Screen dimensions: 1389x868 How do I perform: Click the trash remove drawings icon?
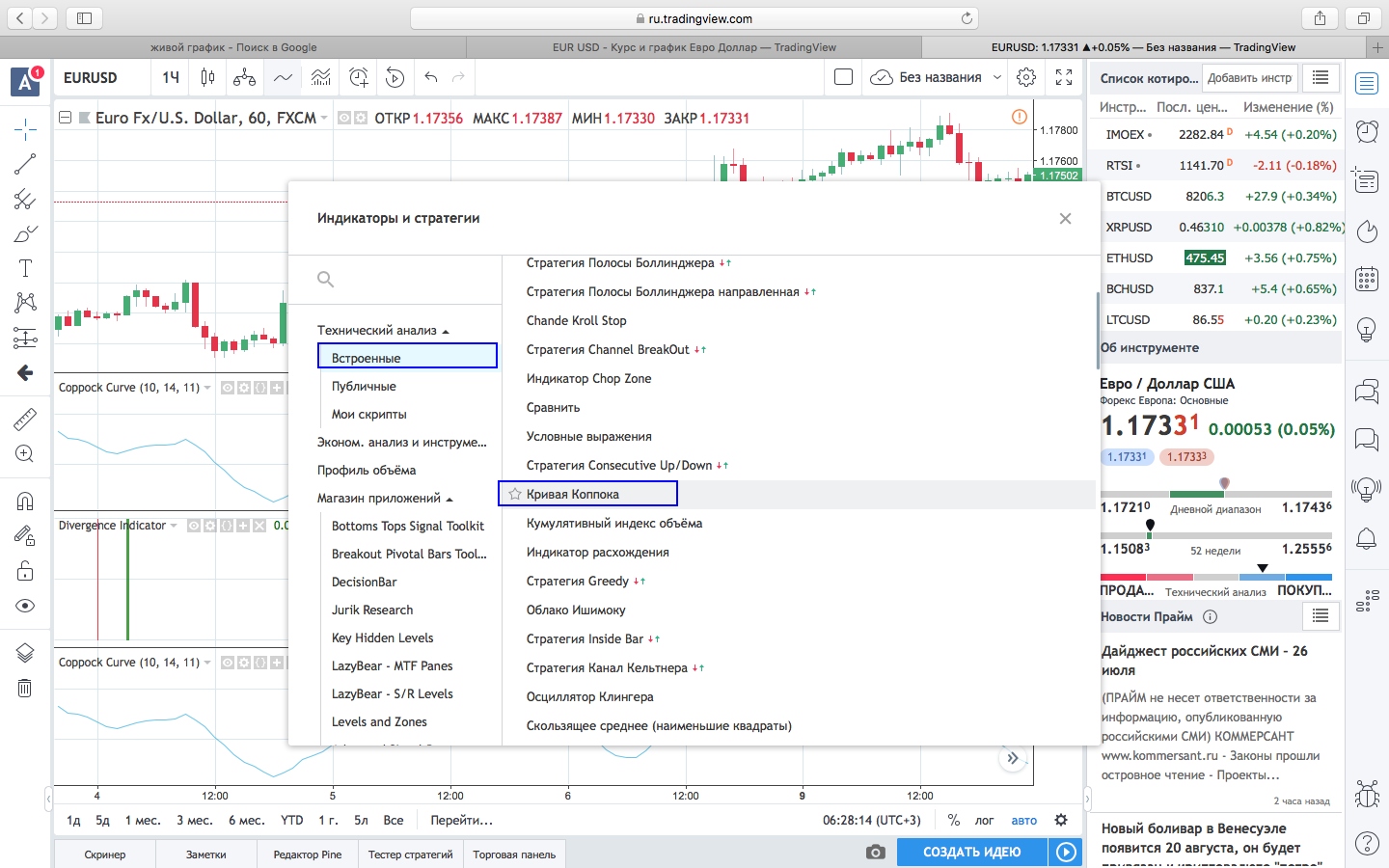pos(25,688)
